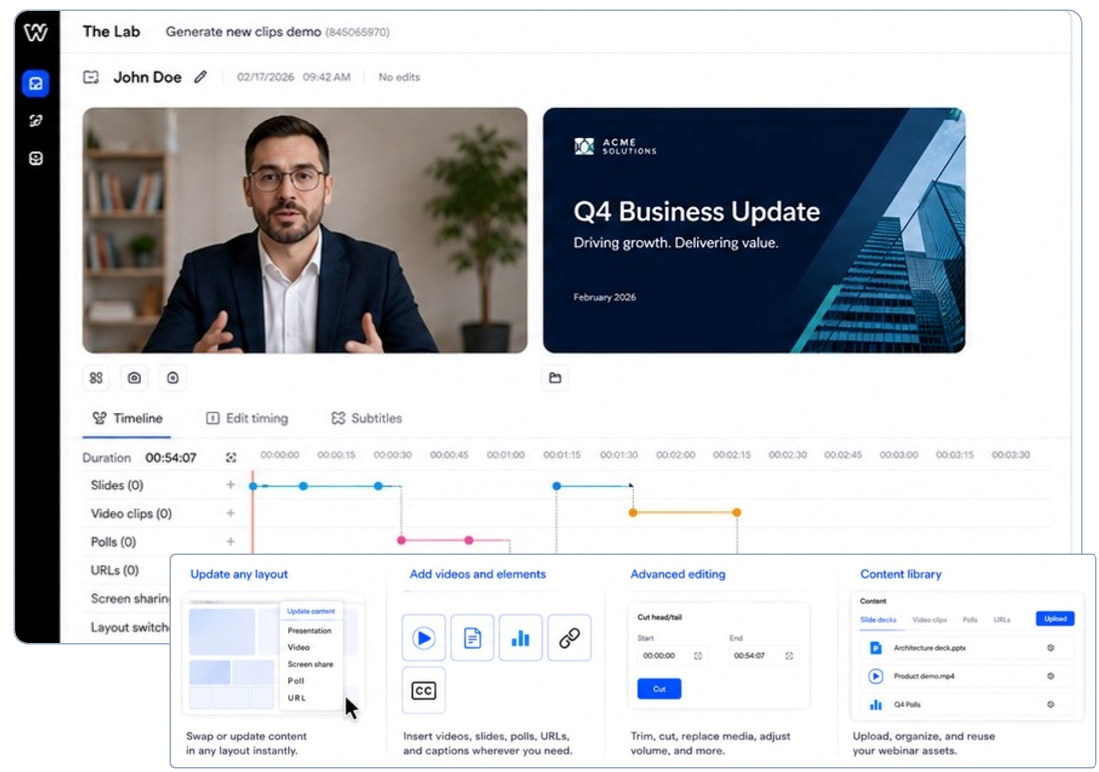Add a slide with the Slides plus
The image size is (1099, 772).
pos(230,485)
